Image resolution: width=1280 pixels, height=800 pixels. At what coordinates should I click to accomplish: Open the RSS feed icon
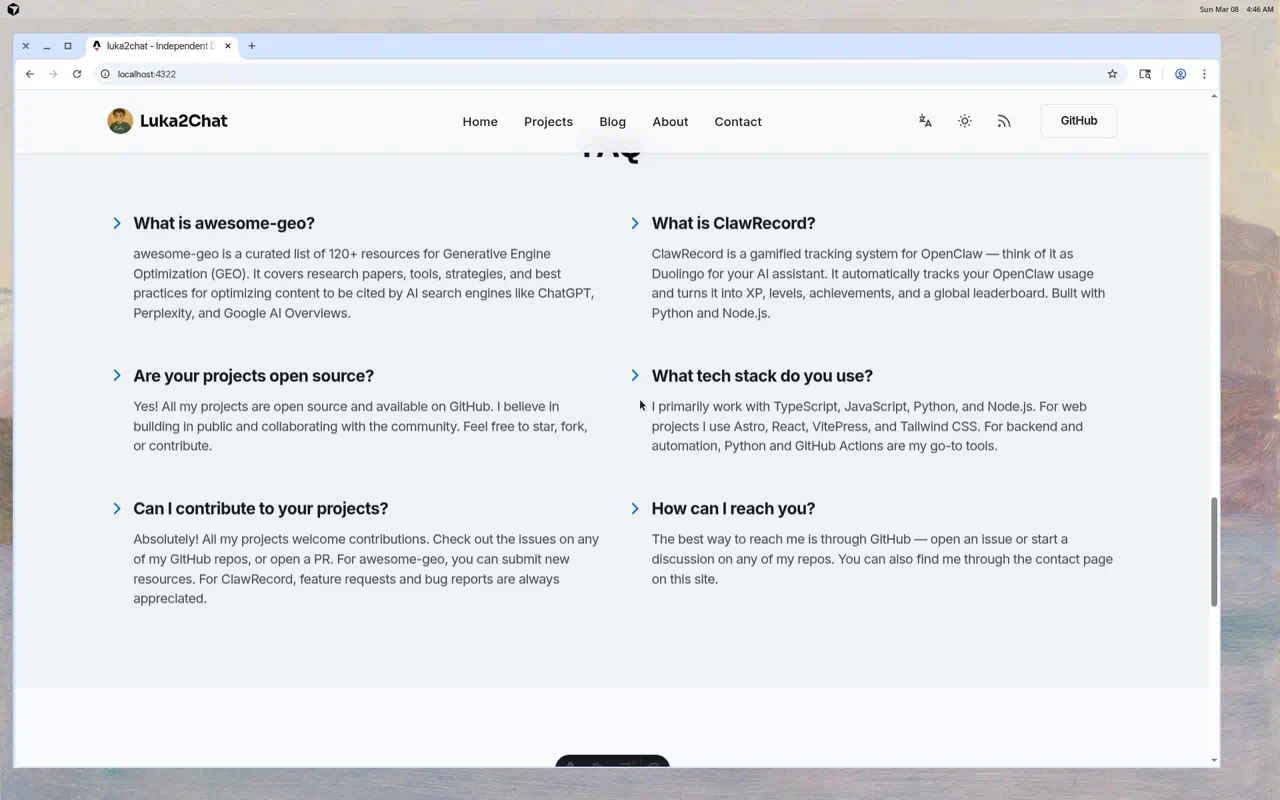click(x=1003, y=121)
